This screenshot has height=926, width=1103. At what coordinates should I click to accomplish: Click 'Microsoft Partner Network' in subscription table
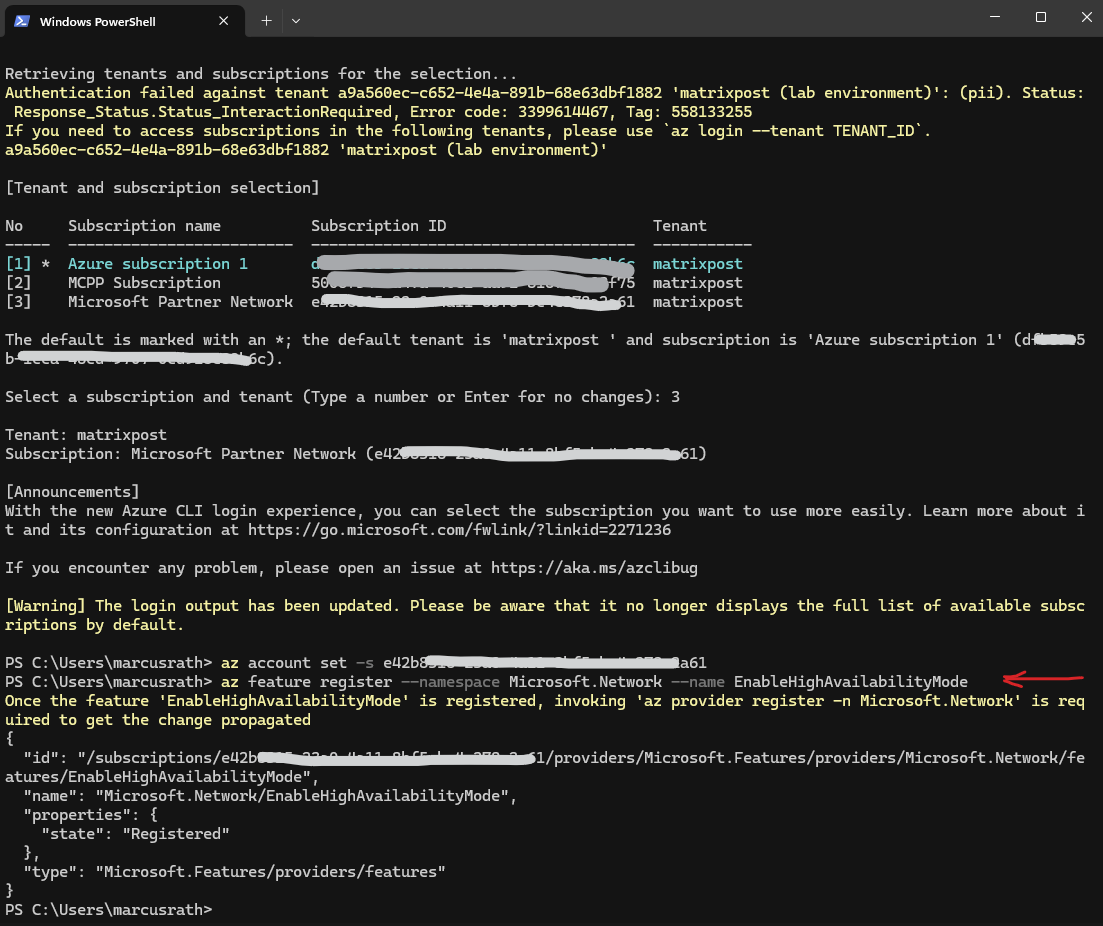click(180, 302)
